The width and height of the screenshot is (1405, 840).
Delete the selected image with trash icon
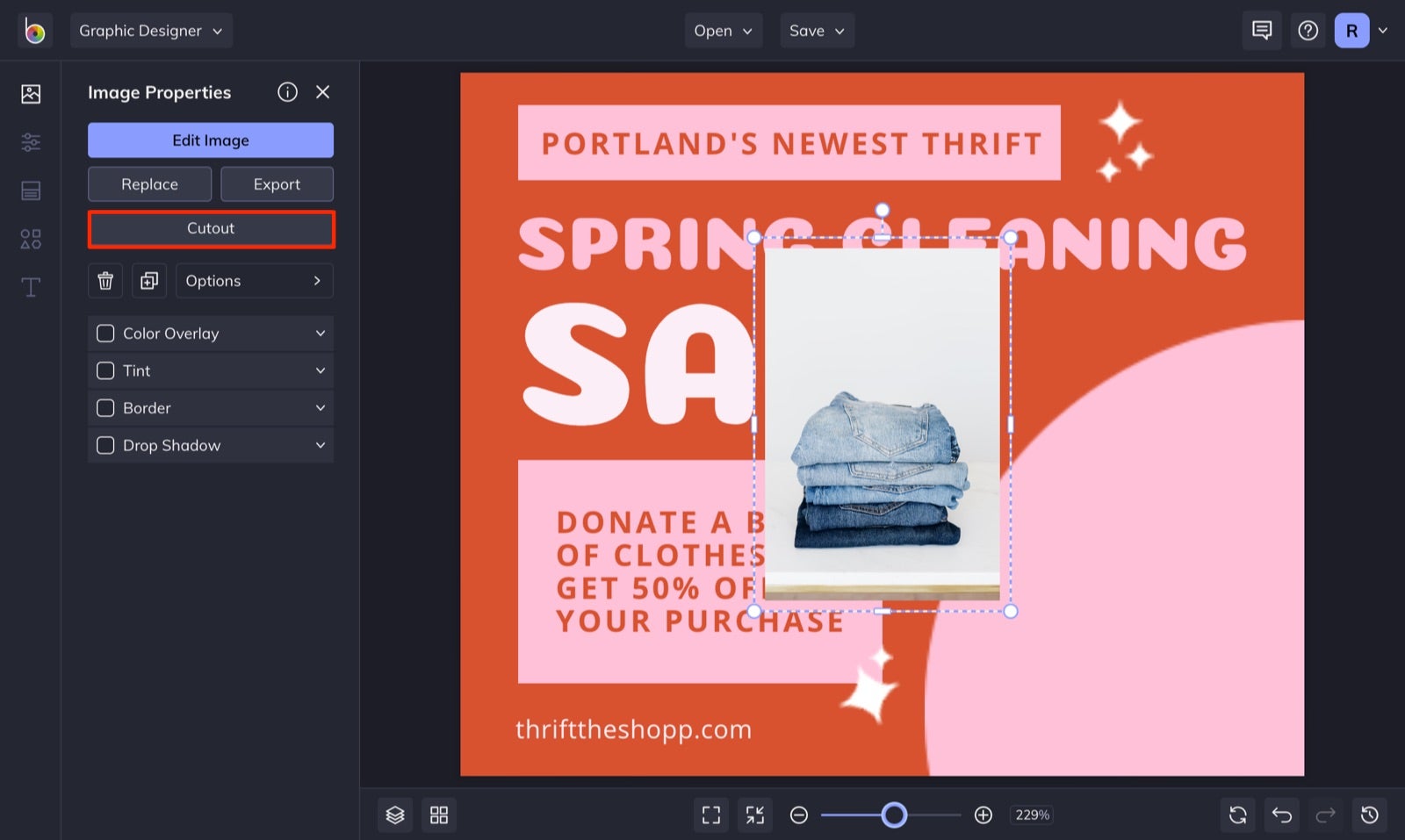pos(105,281)
